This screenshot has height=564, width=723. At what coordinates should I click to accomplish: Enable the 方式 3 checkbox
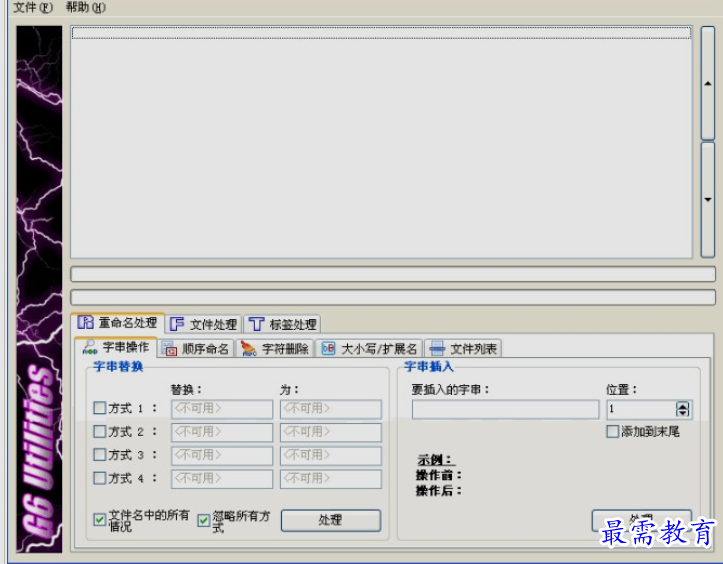point(100,455)
